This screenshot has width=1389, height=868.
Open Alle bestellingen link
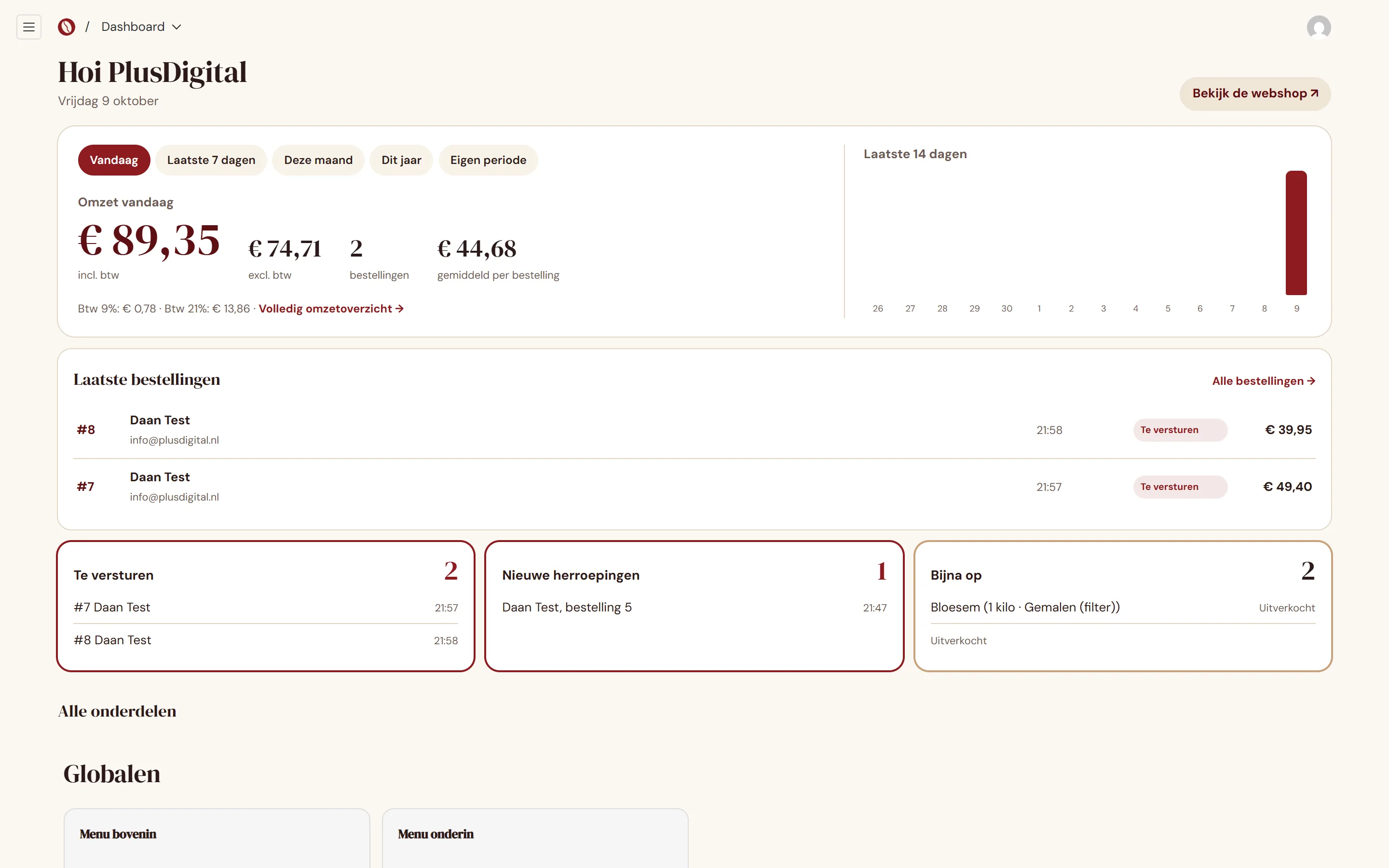1263,381
